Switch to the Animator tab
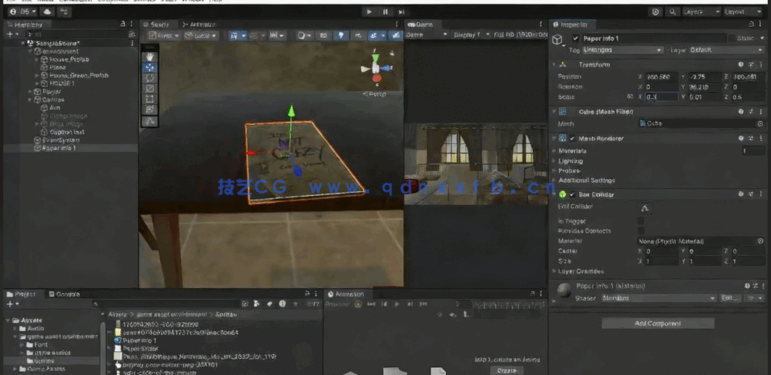The width and height of the screenshot is (771, 375). click(x=198, y=24)
